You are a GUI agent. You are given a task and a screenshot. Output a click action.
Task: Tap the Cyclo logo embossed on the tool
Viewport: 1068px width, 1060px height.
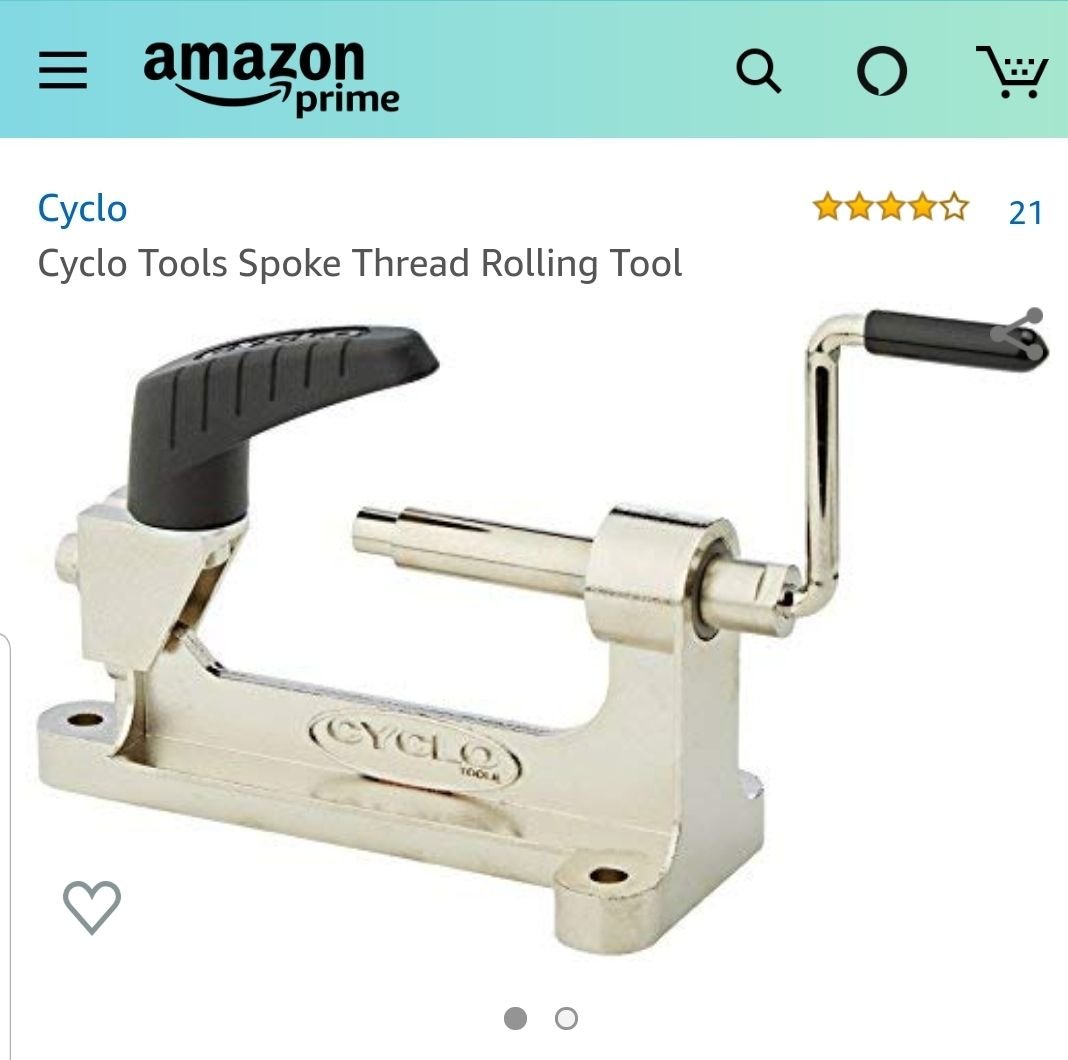click(415, 749)
